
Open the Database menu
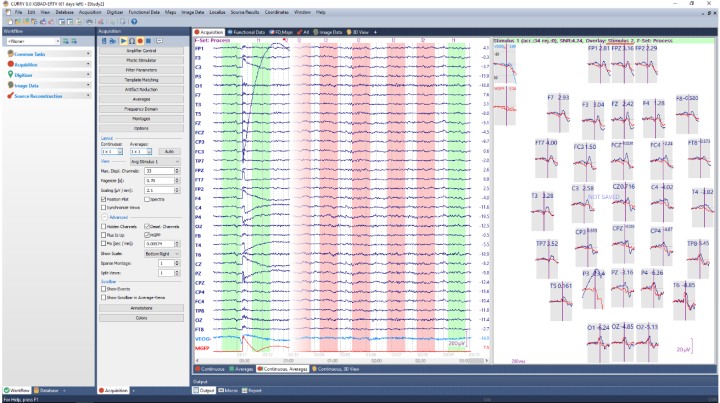[x=64, y=12]
